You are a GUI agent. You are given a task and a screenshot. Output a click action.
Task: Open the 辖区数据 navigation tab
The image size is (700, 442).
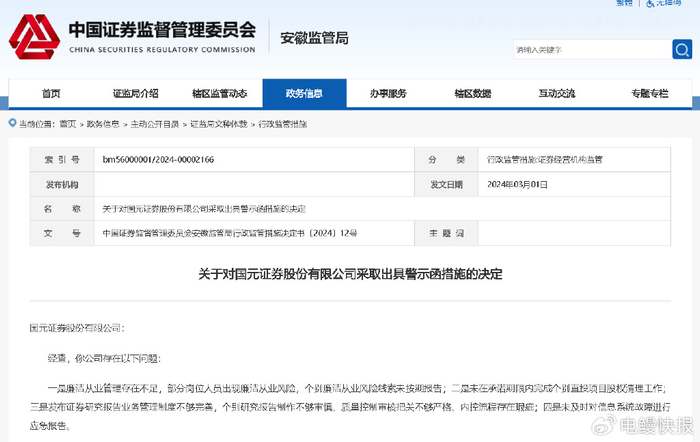[473, 93]
